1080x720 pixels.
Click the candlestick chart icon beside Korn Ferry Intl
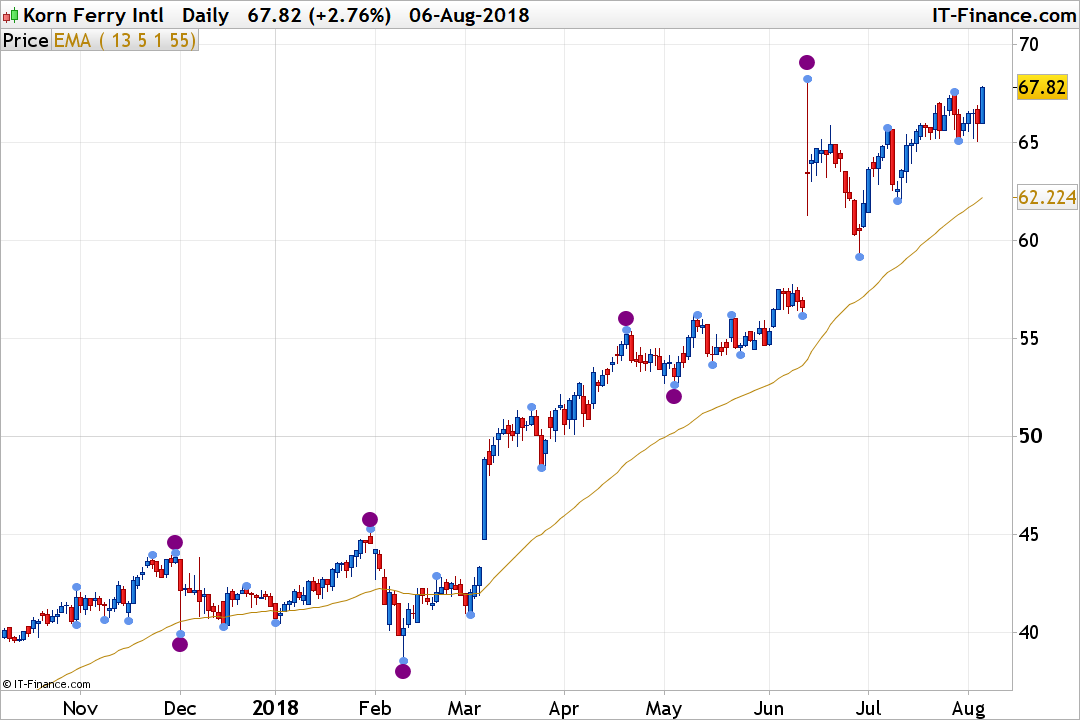coord(11,15)
